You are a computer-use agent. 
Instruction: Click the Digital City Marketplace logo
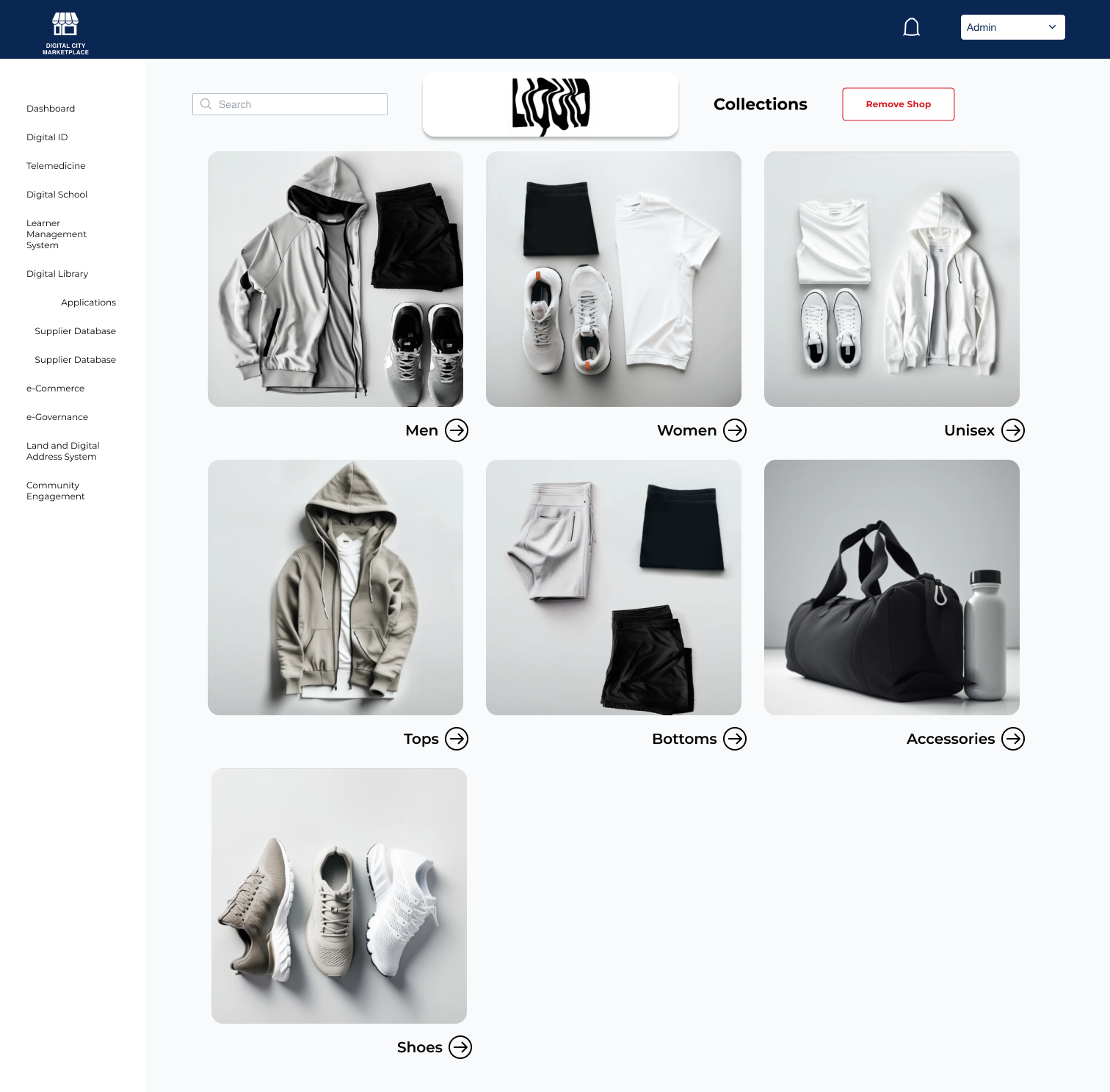65,33
